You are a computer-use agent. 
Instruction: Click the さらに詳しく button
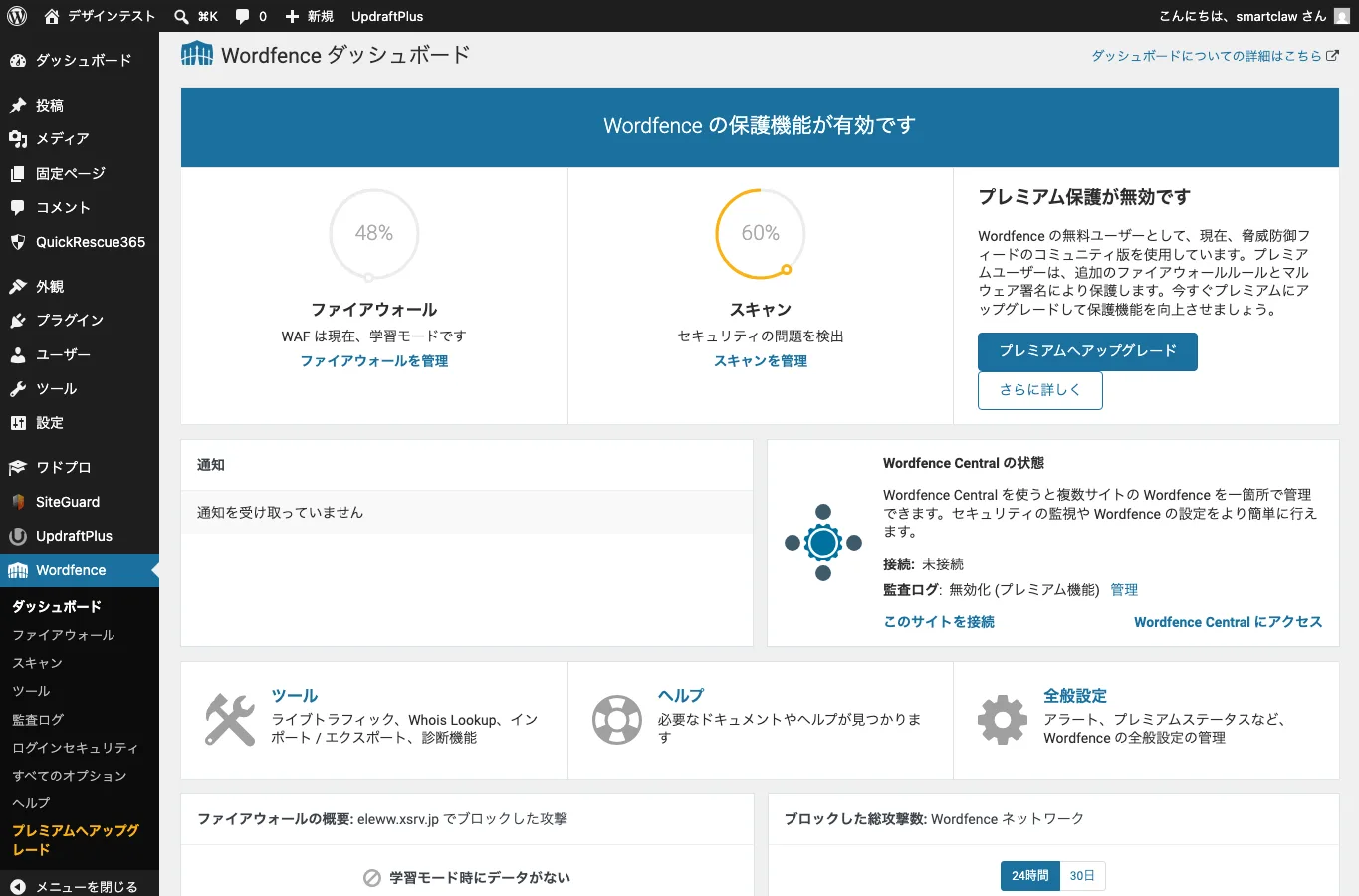tap(1040, 390)
